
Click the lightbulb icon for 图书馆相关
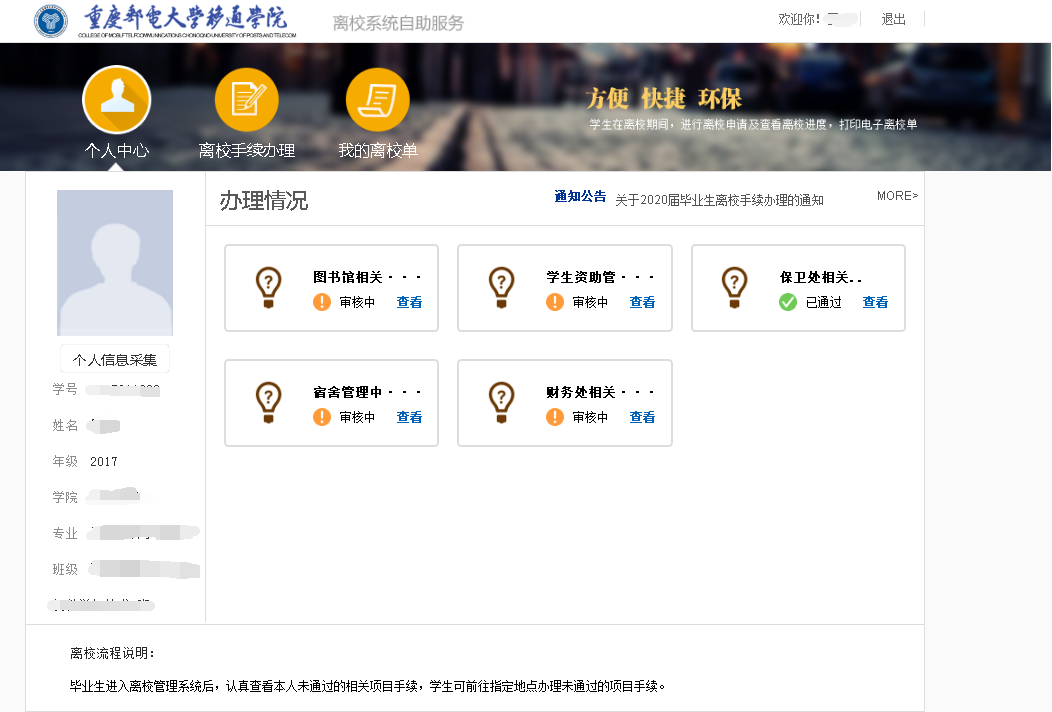268,287
